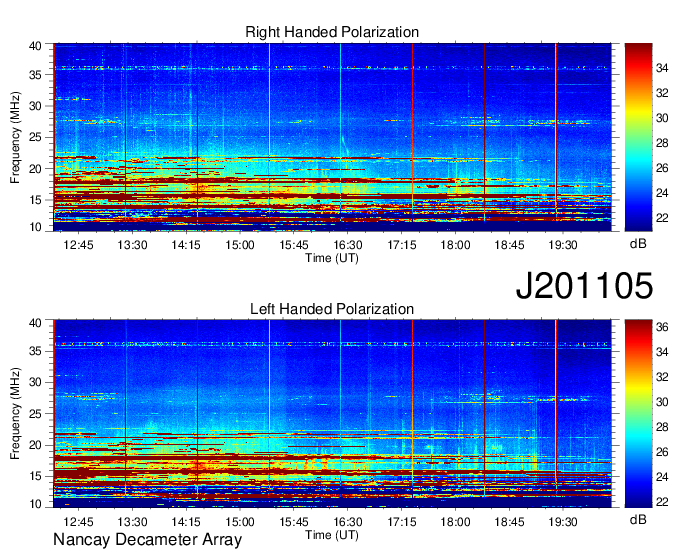
Task: Click 16:30 tick on Right Handed time axis
Action: point(348,245)
